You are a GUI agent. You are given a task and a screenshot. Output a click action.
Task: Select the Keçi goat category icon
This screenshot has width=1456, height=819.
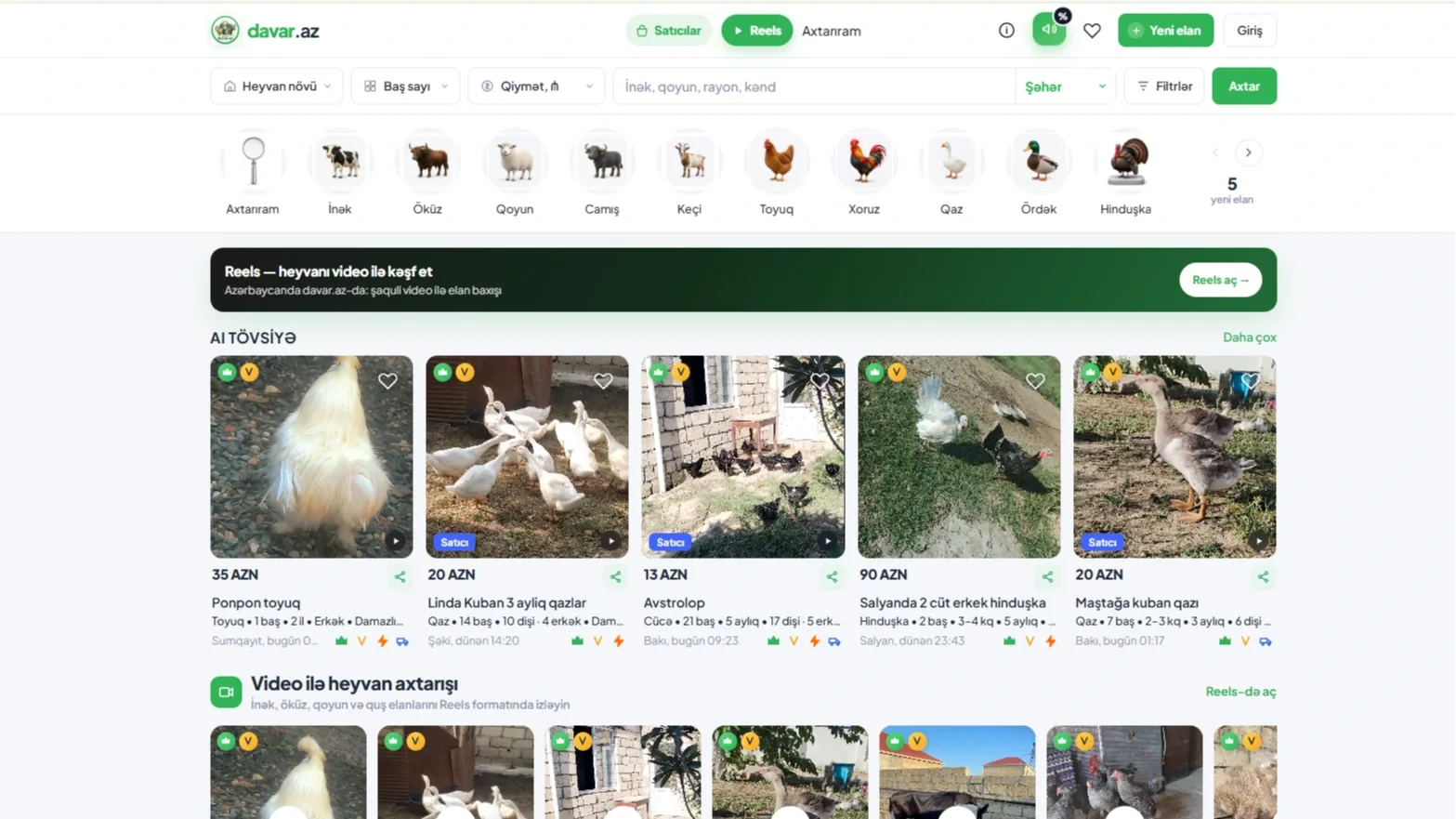pyautogui.click(x=689, y=162)
